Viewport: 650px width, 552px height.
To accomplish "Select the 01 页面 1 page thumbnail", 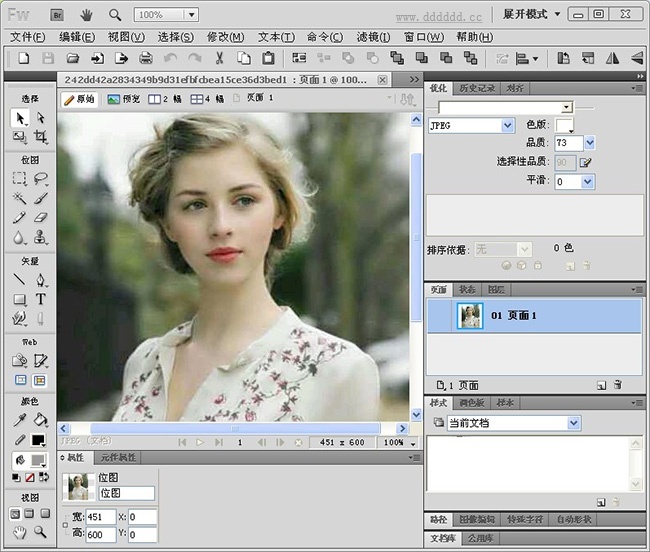I will (x=470, y=316).
